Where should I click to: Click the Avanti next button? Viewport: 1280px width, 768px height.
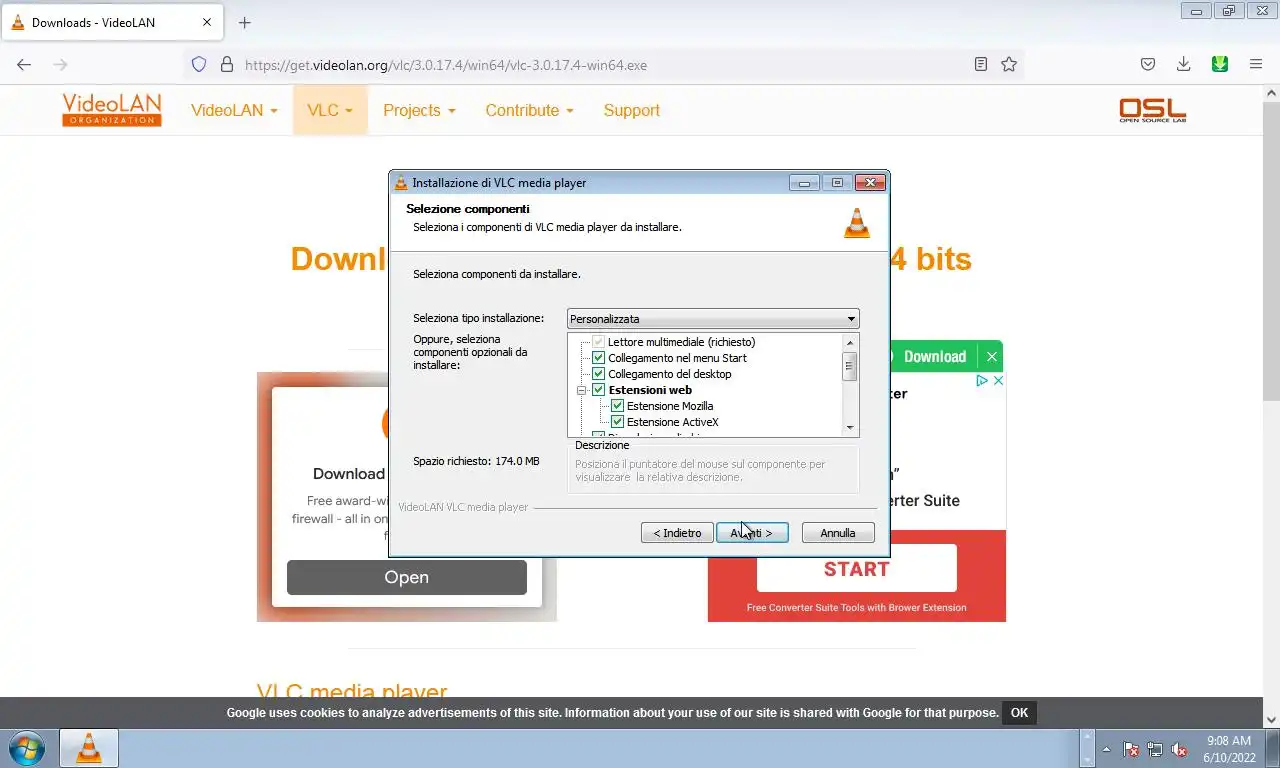(x=752, y=533)
